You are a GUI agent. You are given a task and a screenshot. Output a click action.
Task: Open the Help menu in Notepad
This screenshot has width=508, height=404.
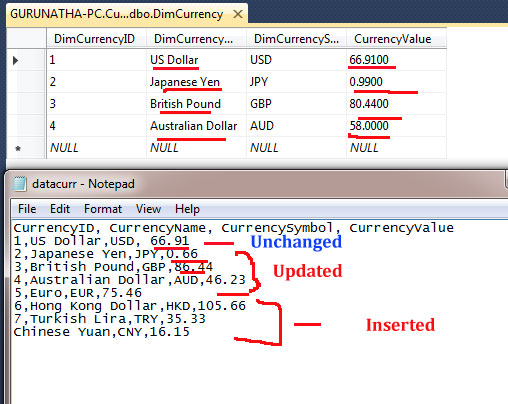[187, 209]
